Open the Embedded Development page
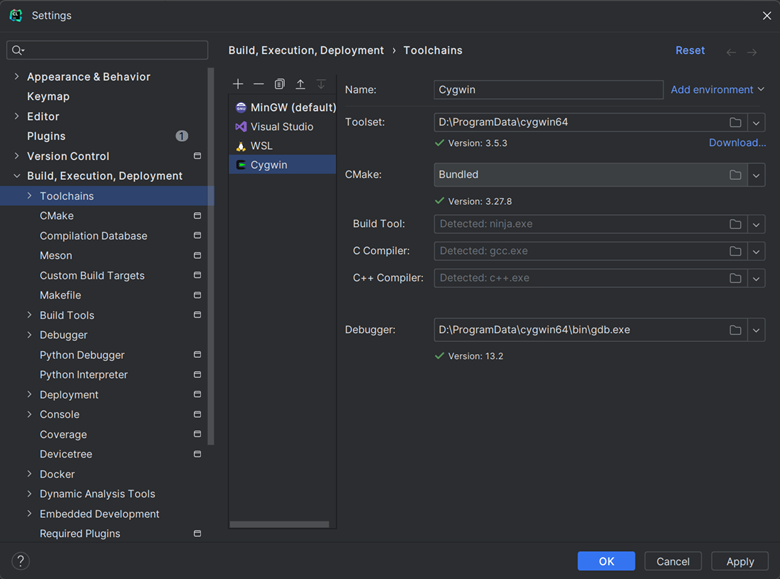This screenshot has height=579, width=780. point(99,514)
